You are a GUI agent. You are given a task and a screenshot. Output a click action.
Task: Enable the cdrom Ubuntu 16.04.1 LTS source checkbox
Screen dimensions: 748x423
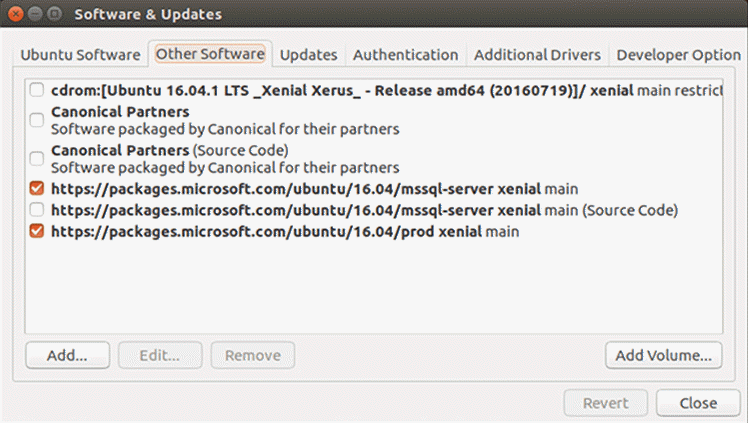tap(37, 90)
